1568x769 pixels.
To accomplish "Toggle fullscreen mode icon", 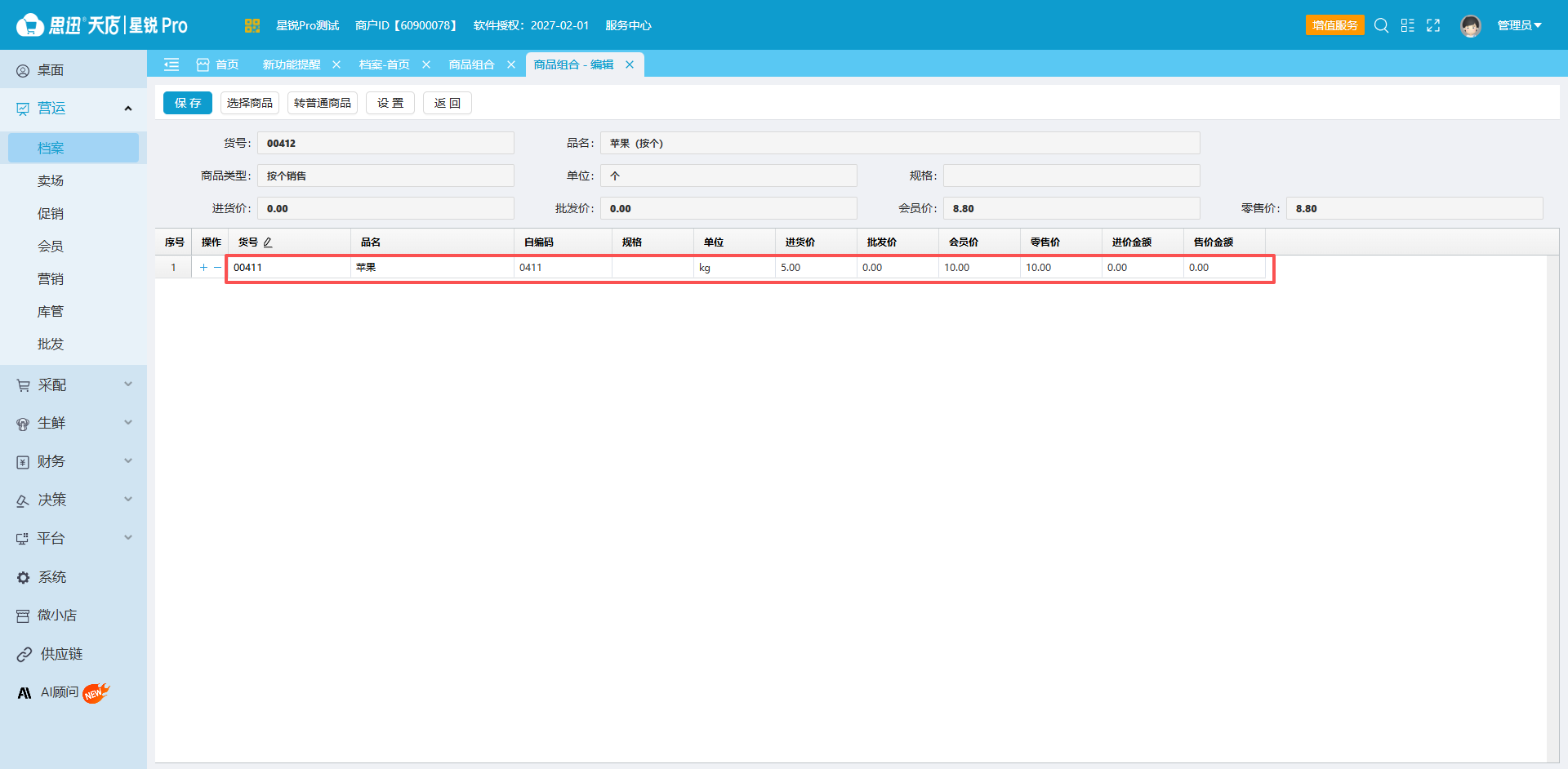I will point(1433,25).
